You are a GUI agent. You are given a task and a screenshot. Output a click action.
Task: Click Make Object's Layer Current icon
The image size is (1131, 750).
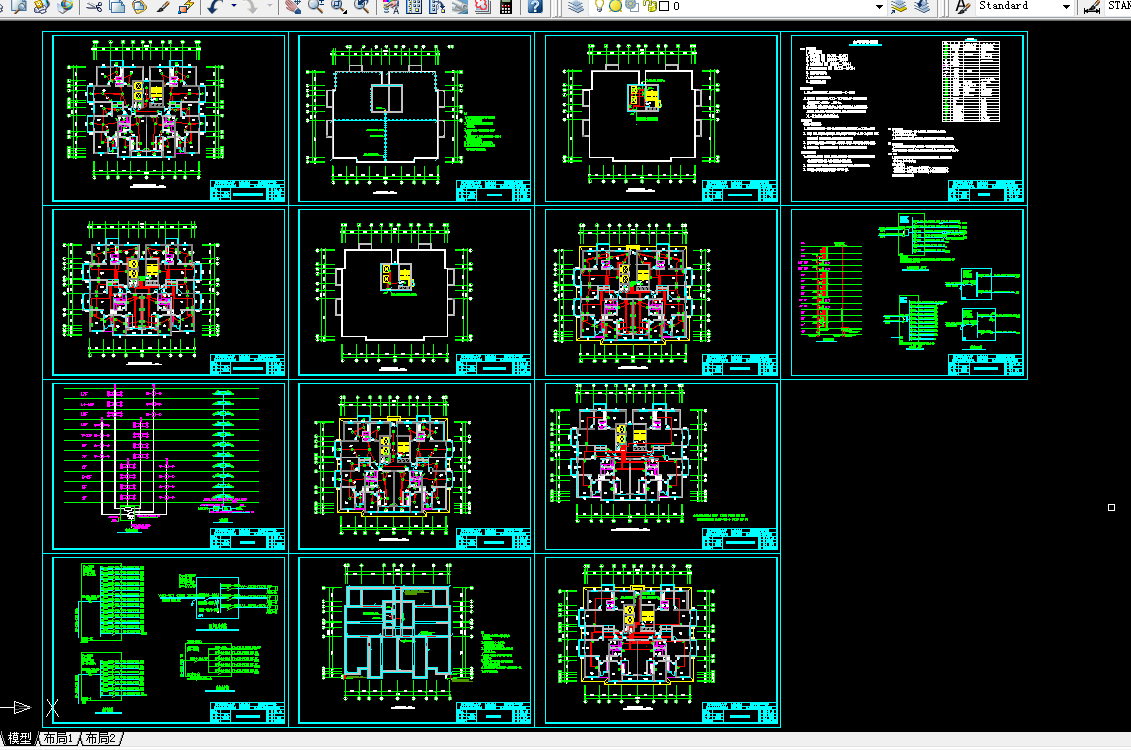898,6
